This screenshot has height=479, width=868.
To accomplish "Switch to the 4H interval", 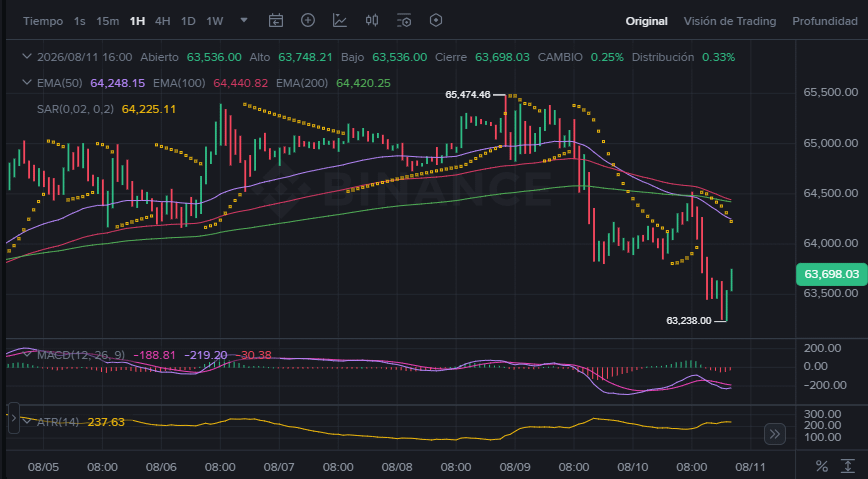I will pyautogui.click(x=162, y=21).
